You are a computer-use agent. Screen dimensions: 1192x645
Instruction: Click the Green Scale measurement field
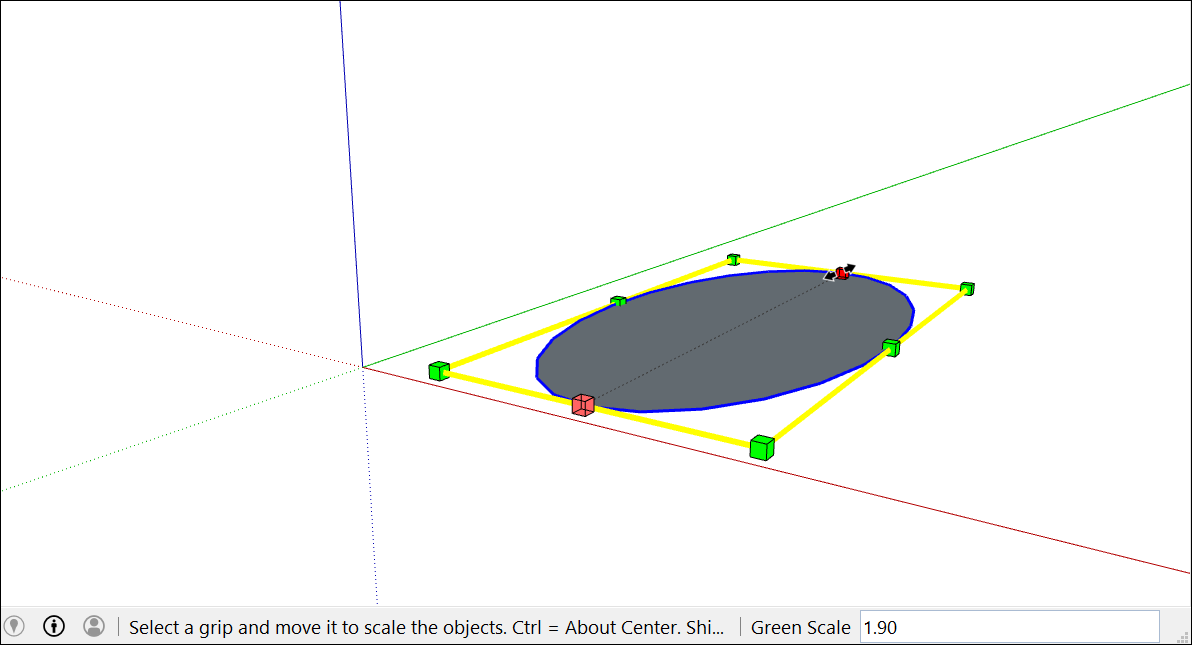pyautogui.click(x=801, y=627)
